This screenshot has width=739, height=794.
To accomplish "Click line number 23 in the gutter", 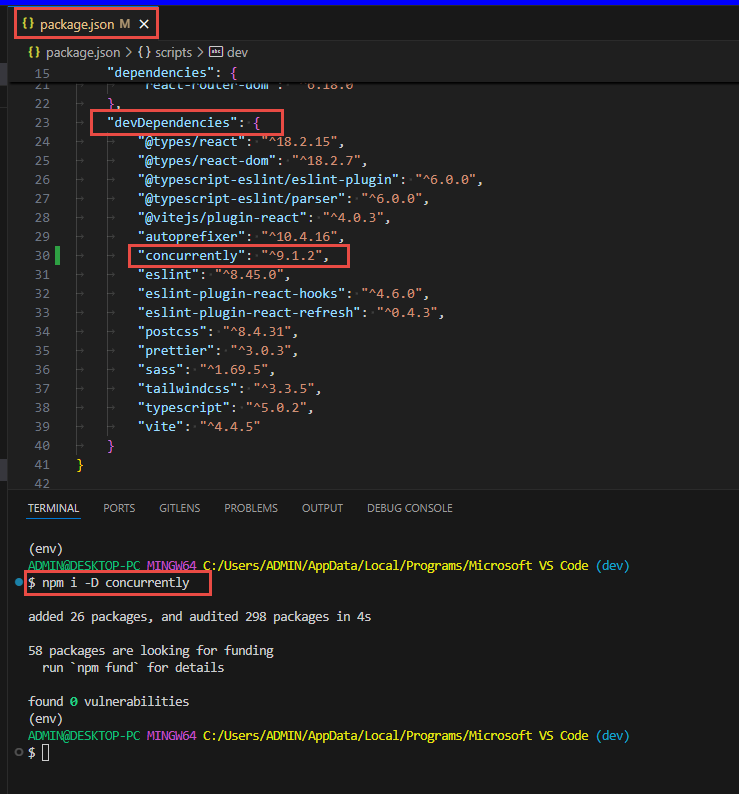I will point(41,123).
